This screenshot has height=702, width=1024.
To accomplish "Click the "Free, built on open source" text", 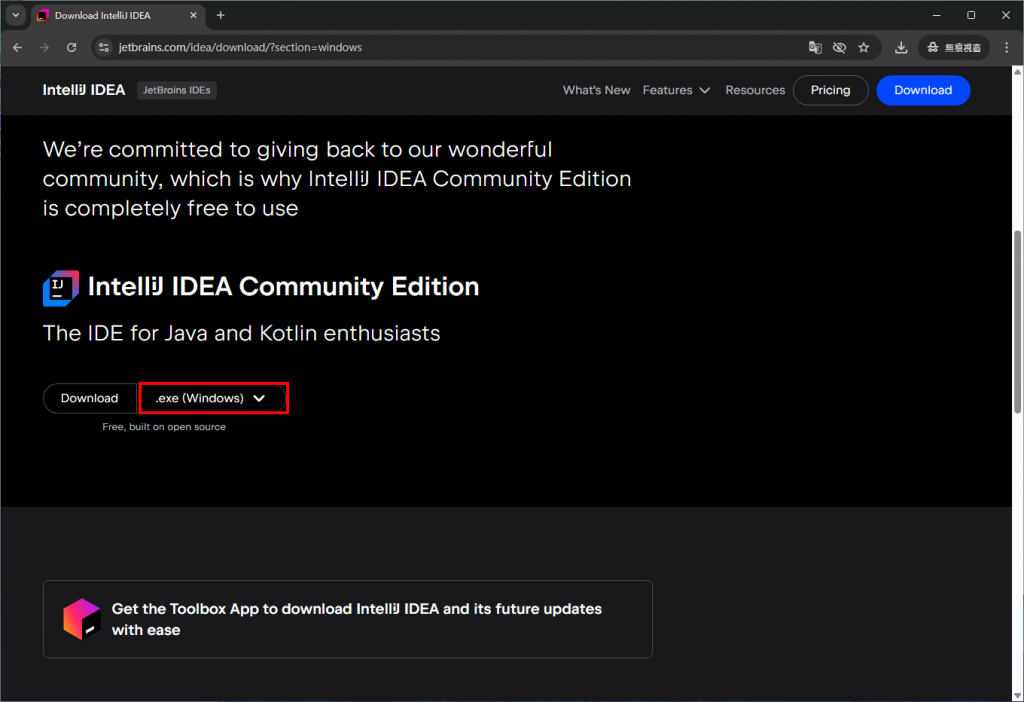I will (x=164, y=426).
